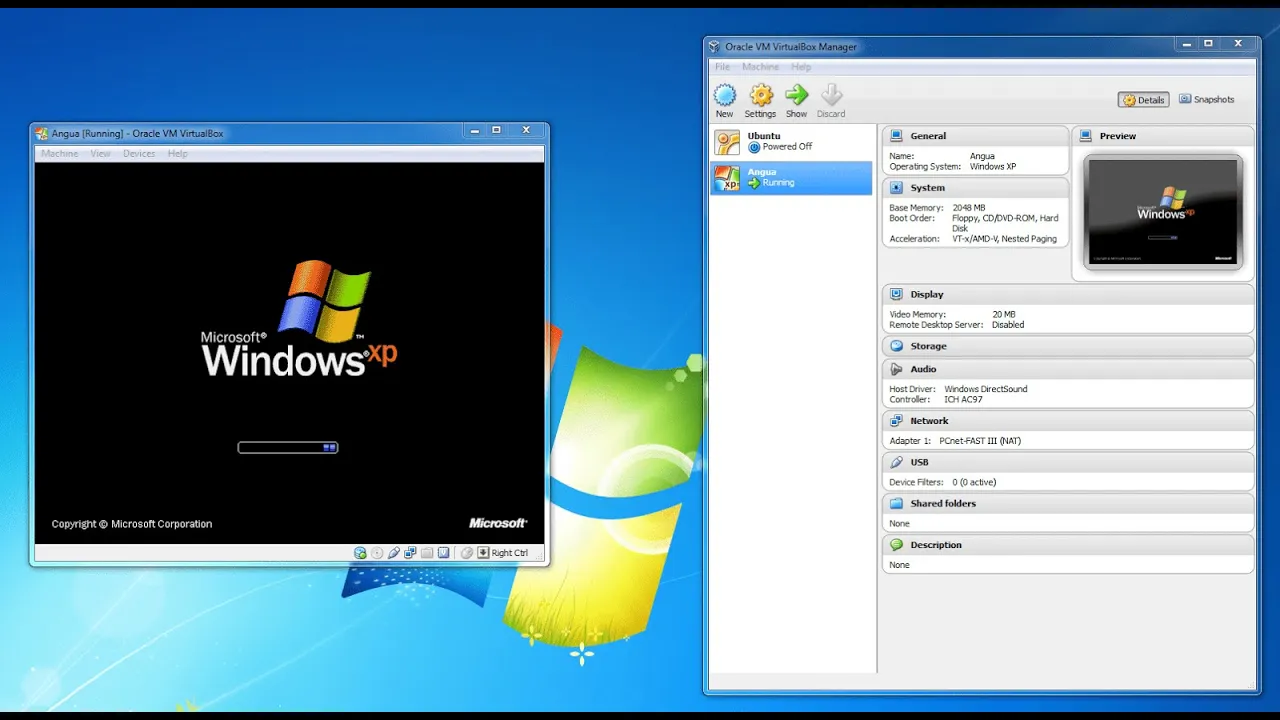Open the System section title link
The height and width of the screenshot is (720, 1280).
(x=927, y=188)
